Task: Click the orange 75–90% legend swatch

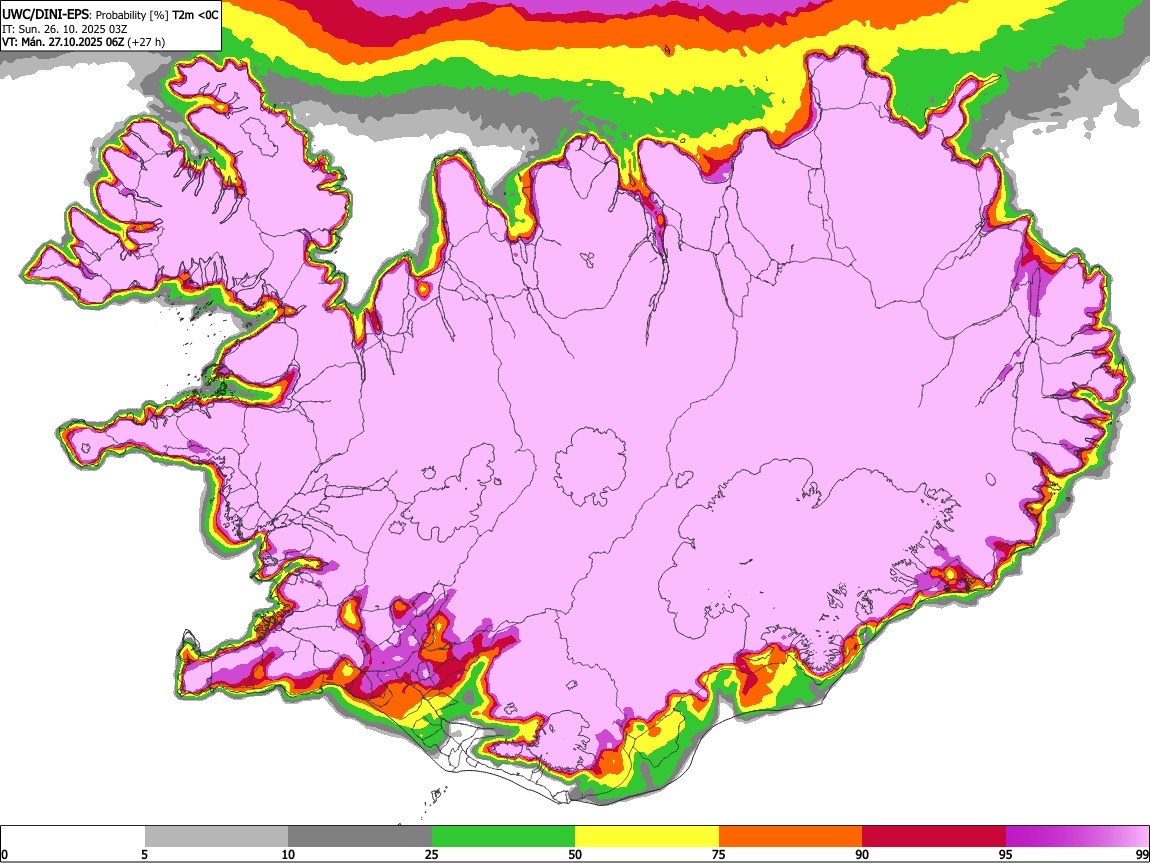Action: click(x=791, y=837)
